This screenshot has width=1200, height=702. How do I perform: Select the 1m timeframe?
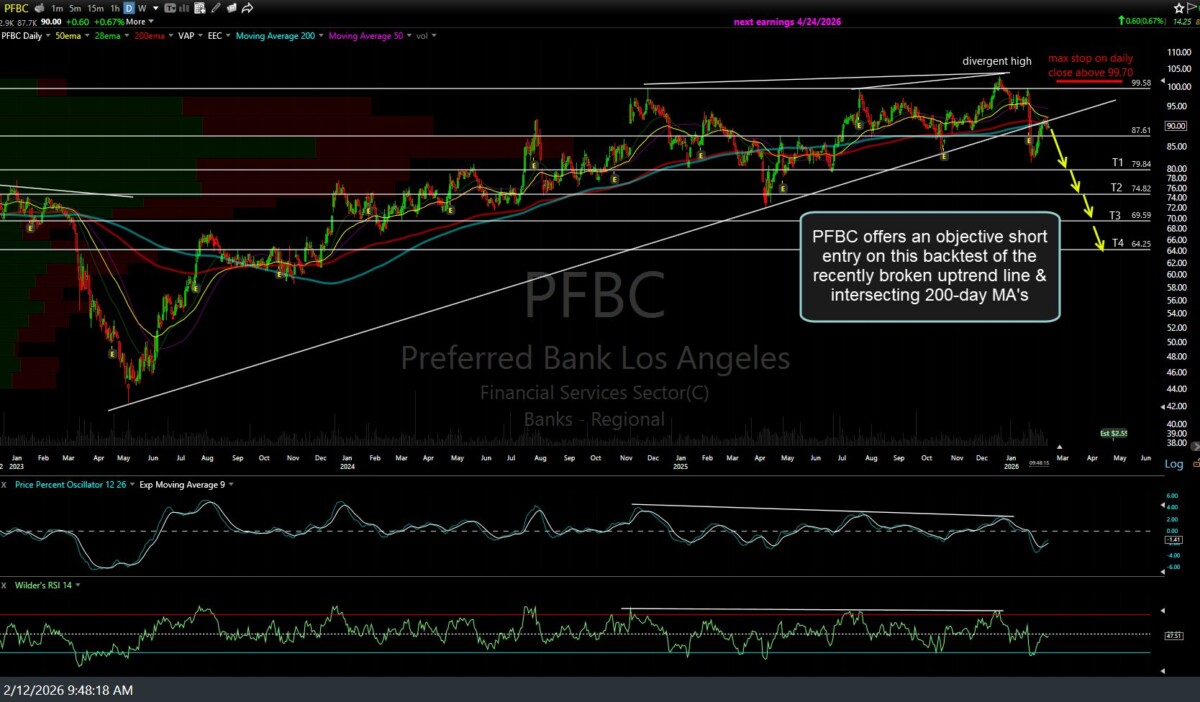tap(57, 9)
